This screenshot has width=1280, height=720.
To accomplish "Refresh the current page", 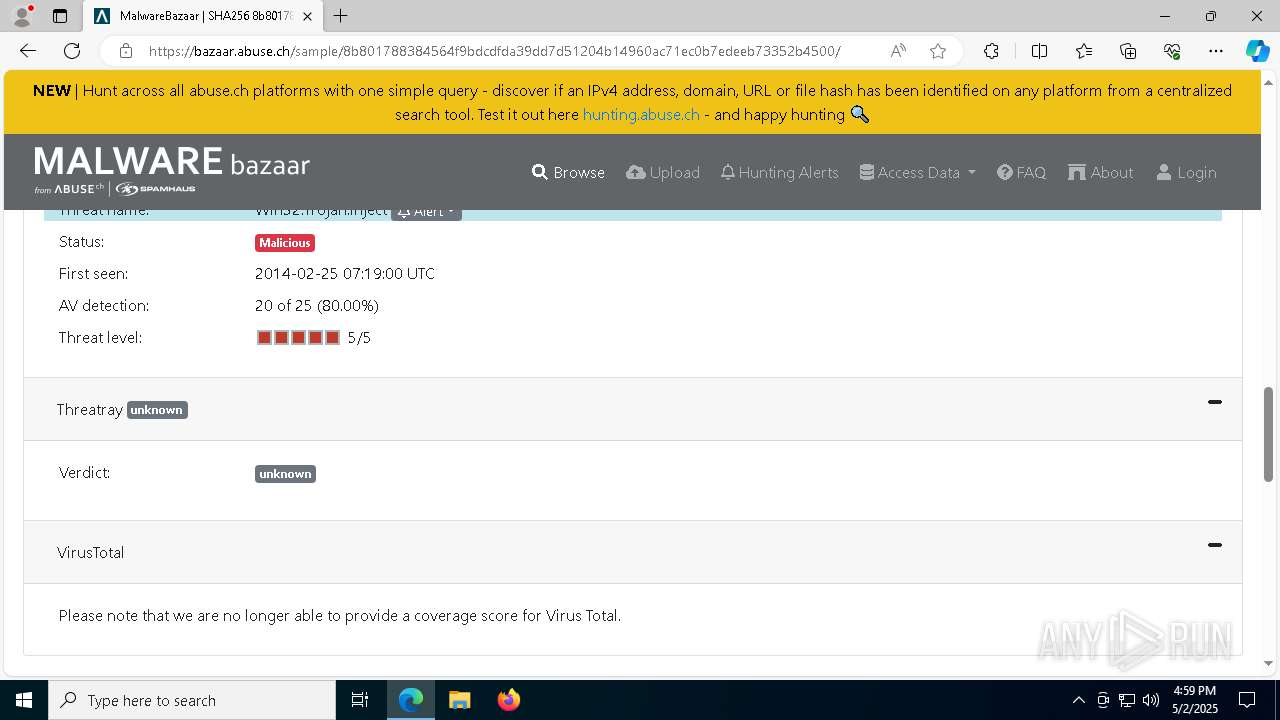I will (x=72, y=51).
